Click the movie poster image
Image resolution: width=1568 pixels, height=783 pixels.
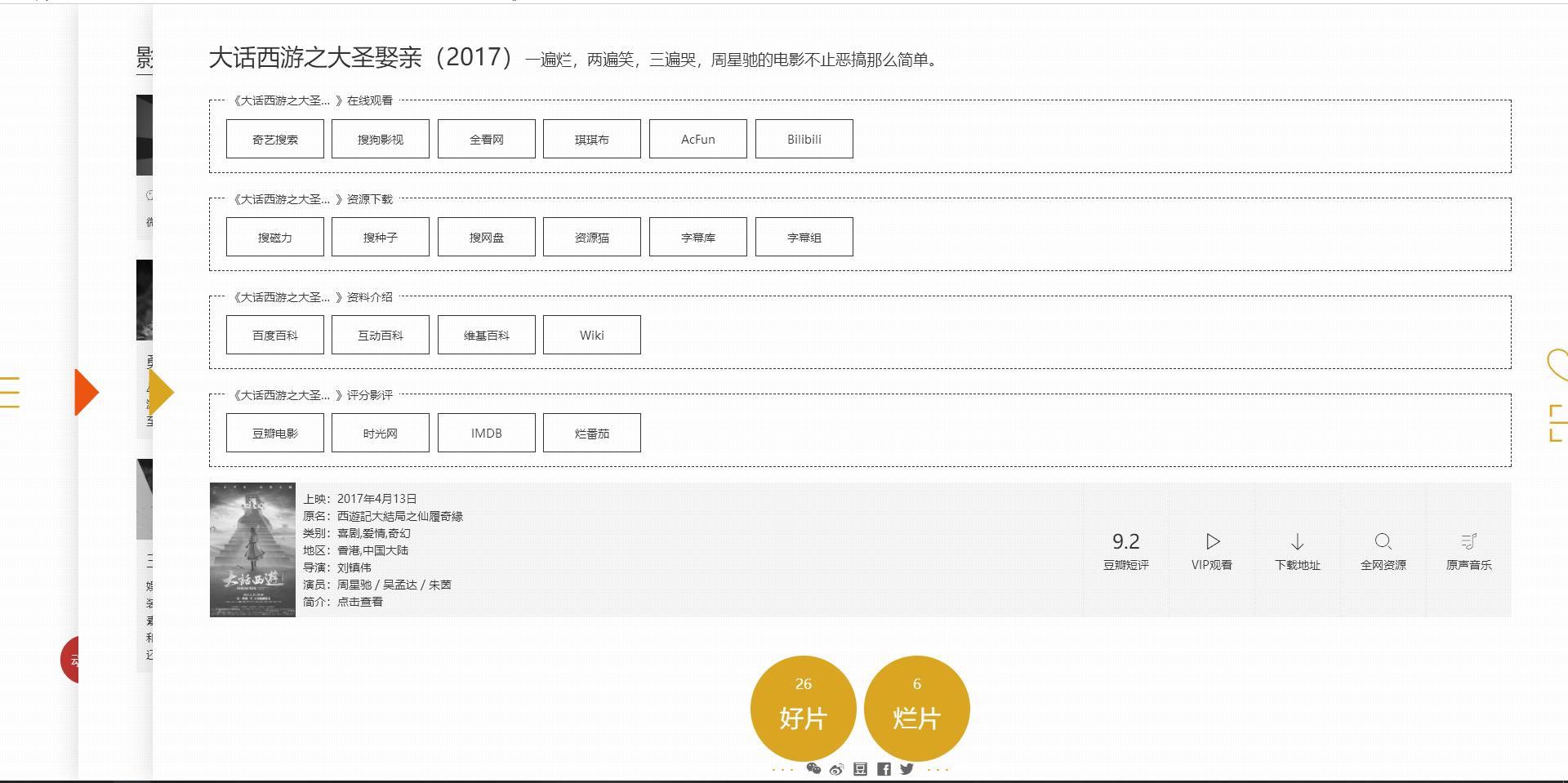(253, 549)
